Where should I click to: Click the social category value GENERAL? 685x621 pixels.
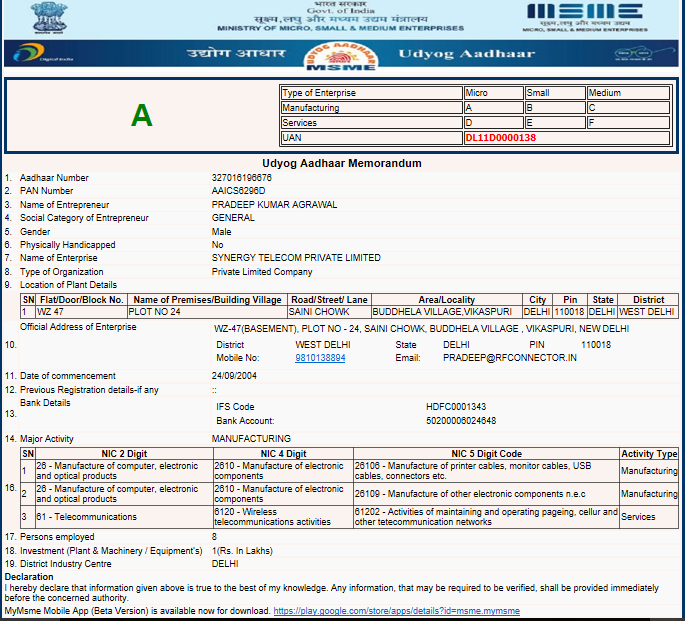pos(233,217)
